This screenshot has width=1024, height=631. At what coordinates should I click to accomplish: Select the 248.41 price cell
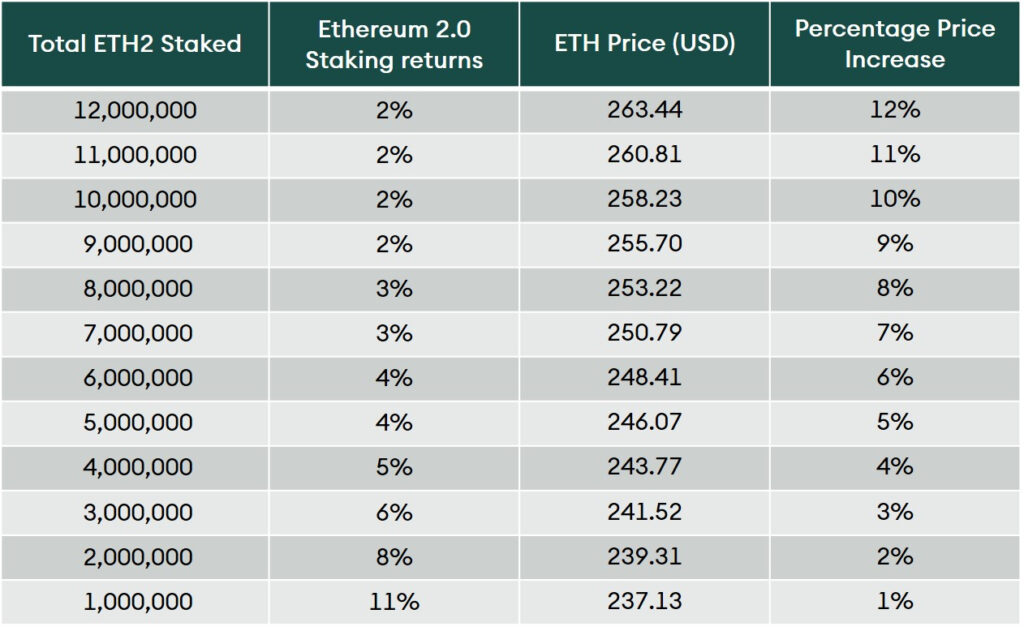pyautogui.click(x=644, y=378)
